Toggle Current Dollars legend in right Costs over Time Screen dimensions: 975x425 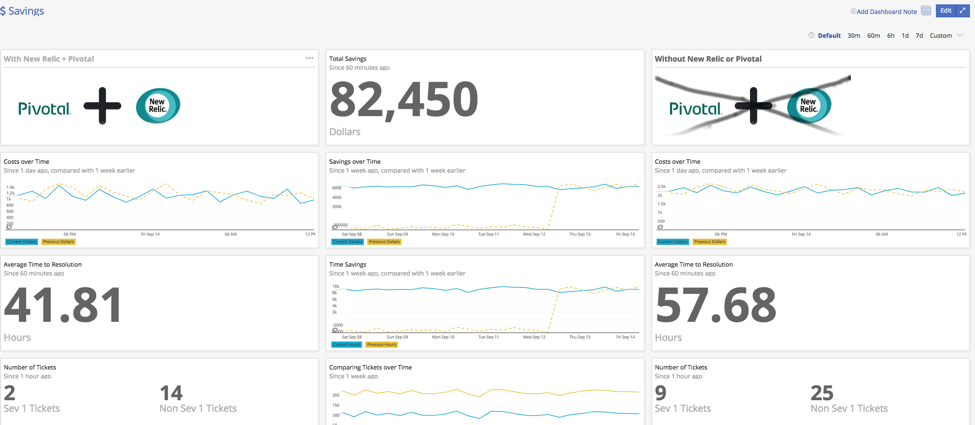673,241
